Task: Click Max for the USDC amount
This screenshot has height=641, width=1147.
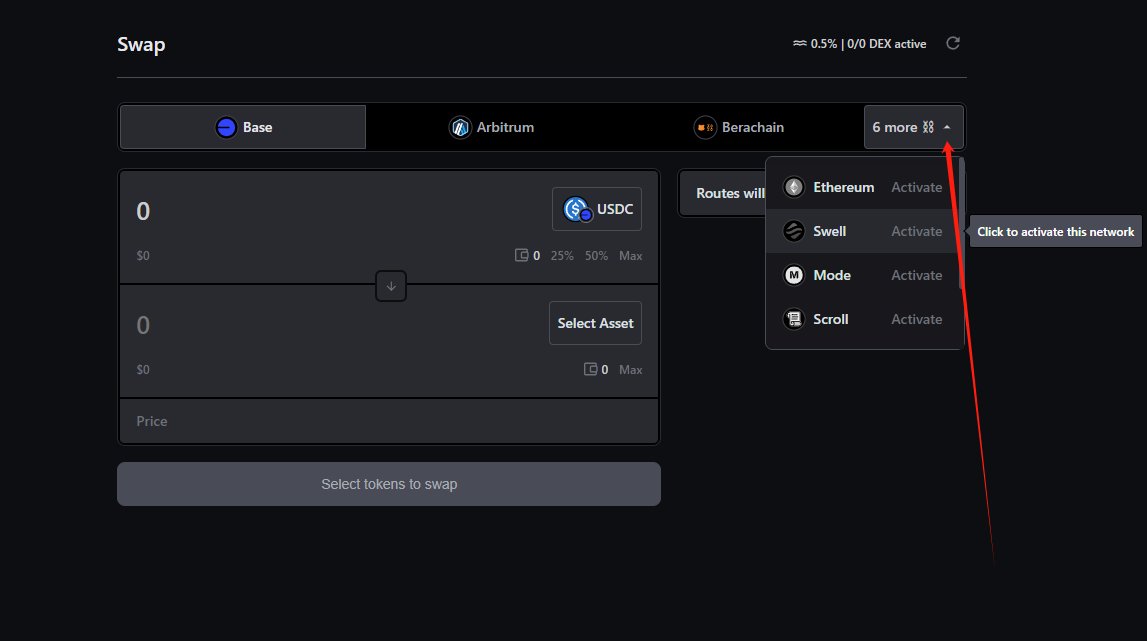Action: pos(631,255)
